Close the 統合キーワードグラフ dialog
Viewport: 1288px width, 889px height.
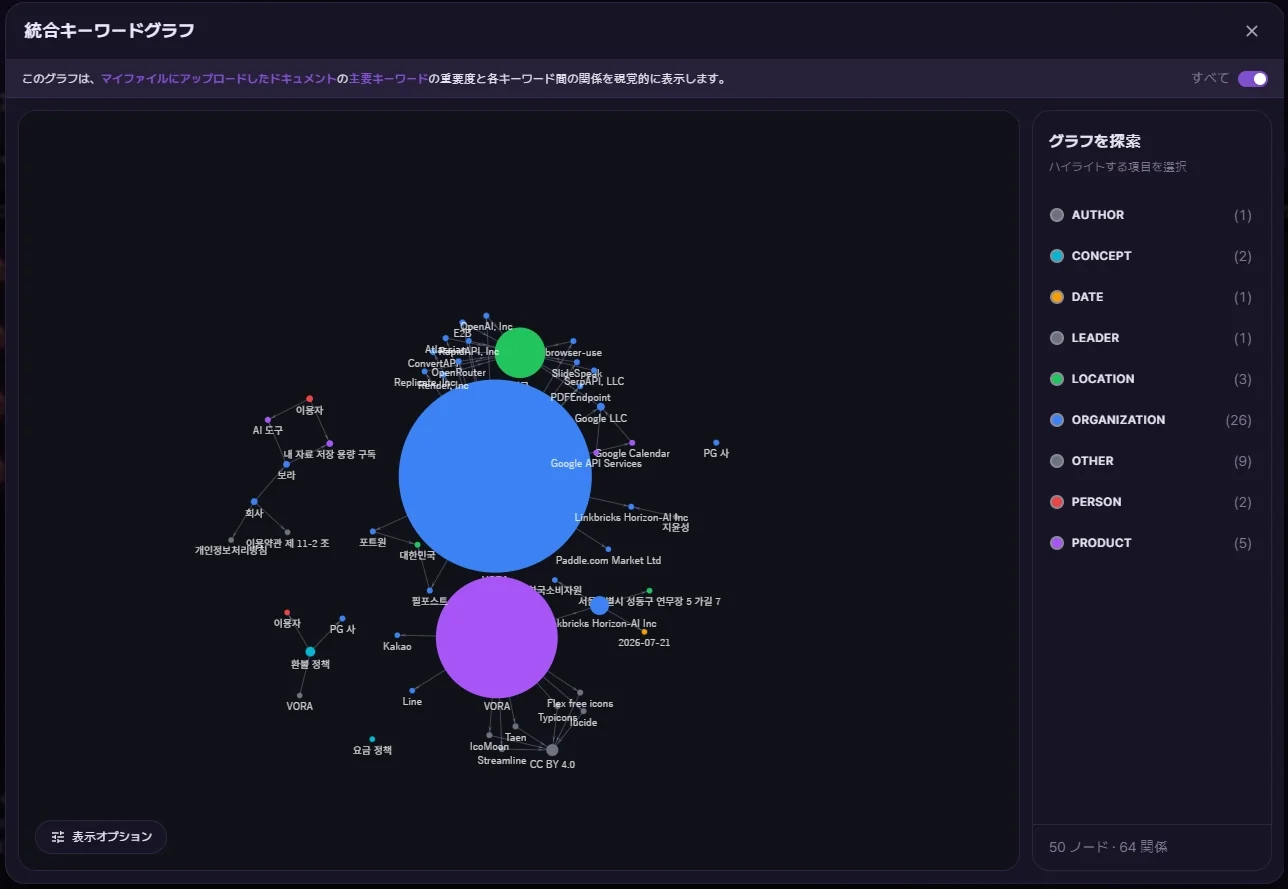(1251, 31)
